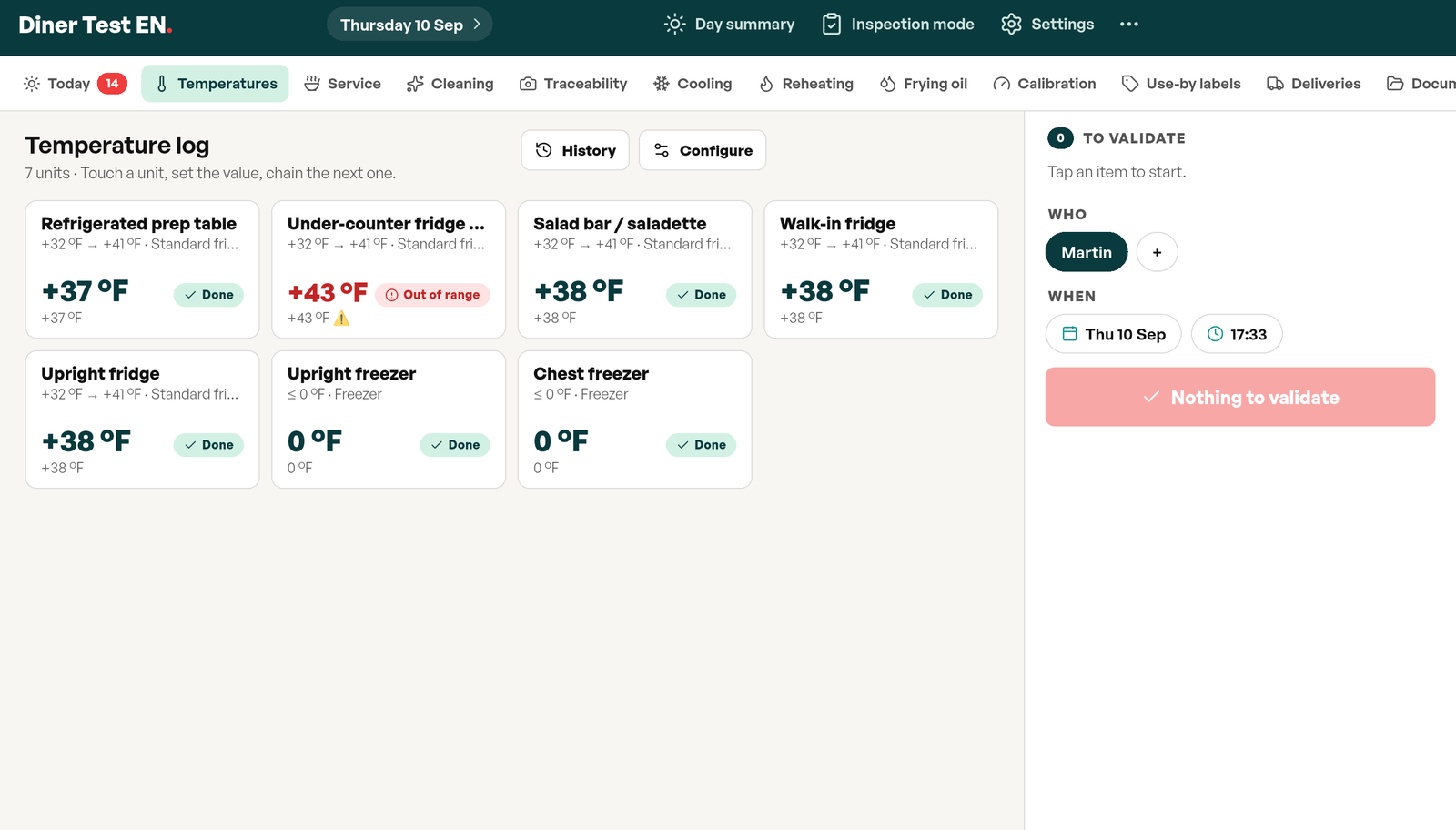
Task: Click the Calibration gauge icon
Action: click(1002, 84)
